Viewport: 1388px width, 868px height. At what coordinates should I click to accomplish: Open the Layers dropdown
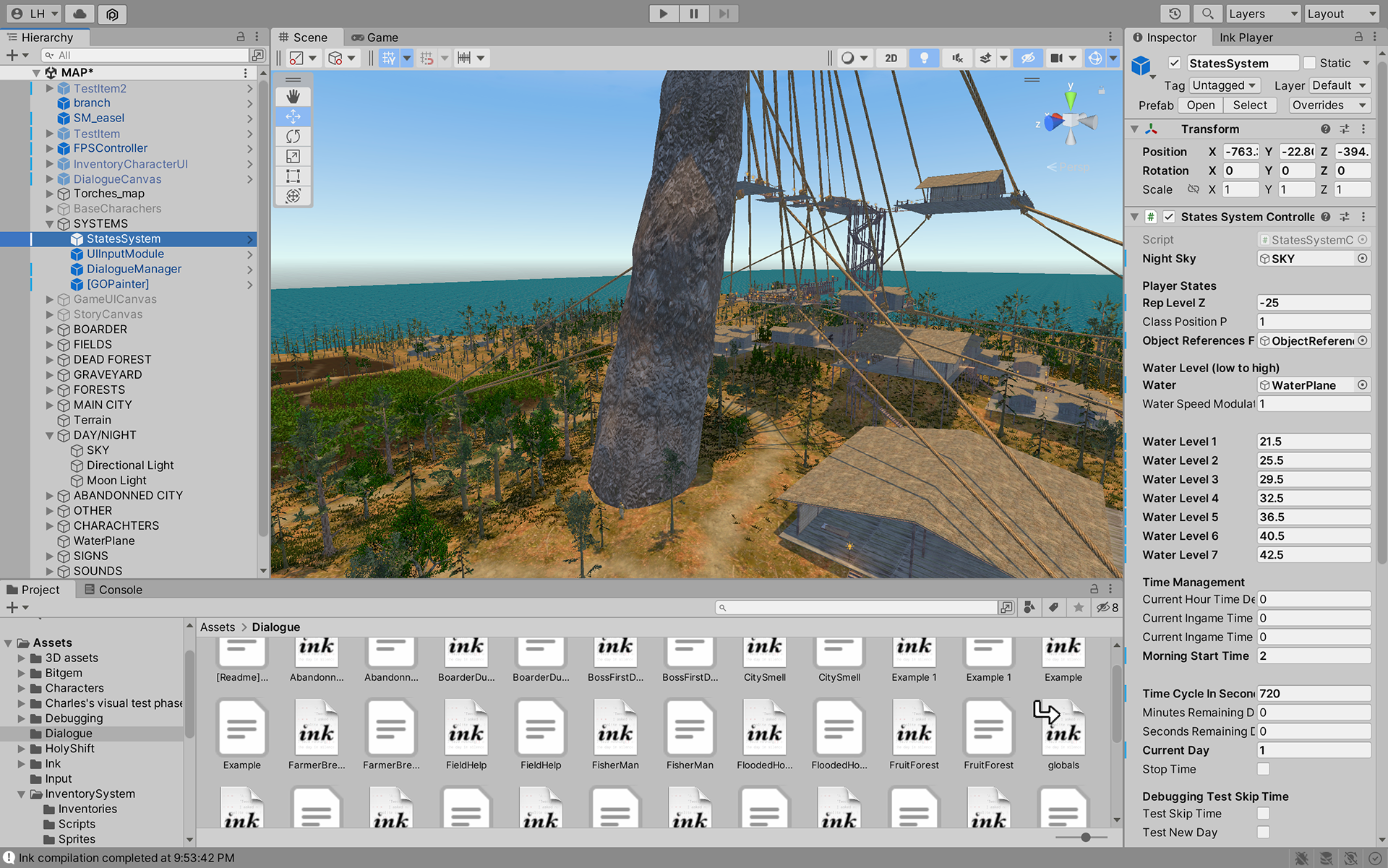point(1263,14)
